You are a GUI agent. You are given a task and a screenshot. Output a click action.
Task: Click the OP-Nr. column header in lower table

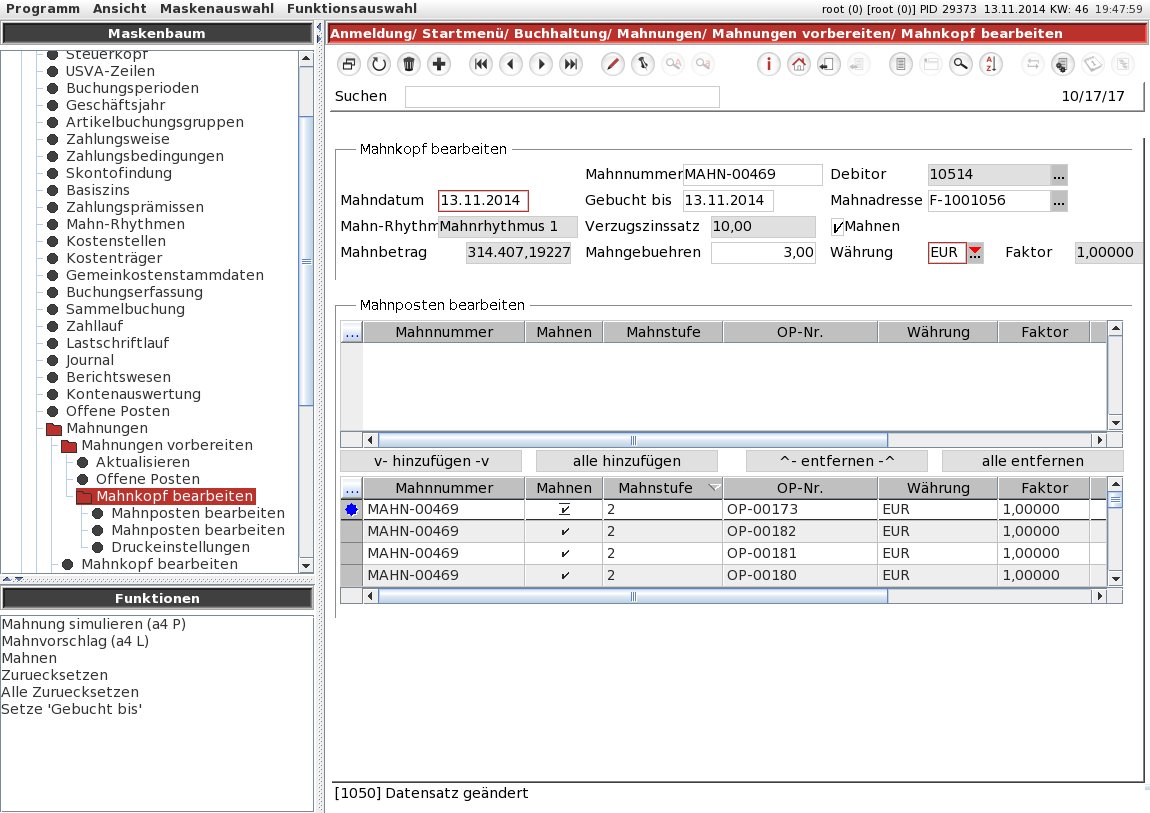coord(800,488)
